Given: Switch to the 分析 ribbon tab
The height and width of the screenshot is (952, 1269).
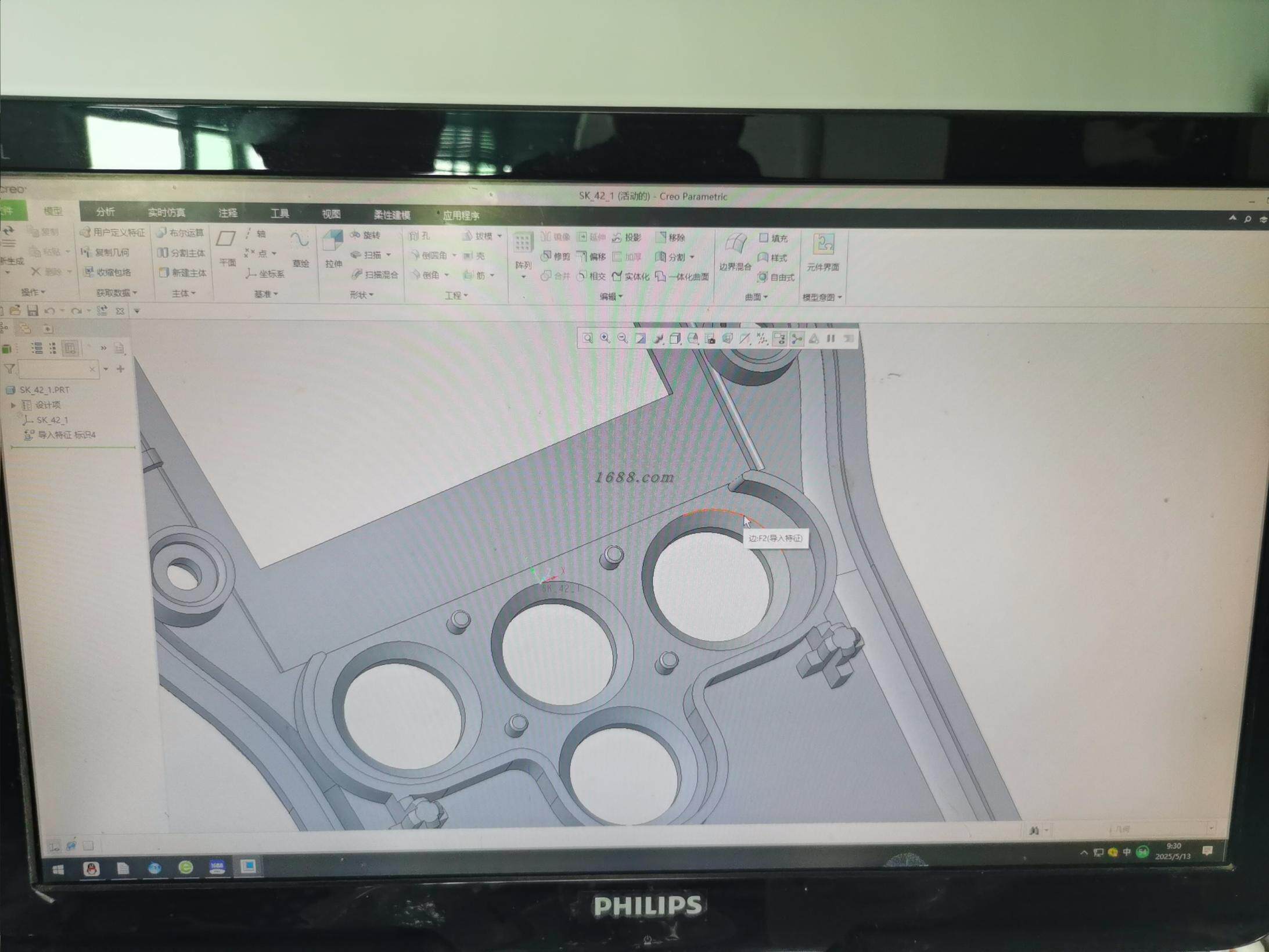Looking at the screenshot, I should pos(105,211).
